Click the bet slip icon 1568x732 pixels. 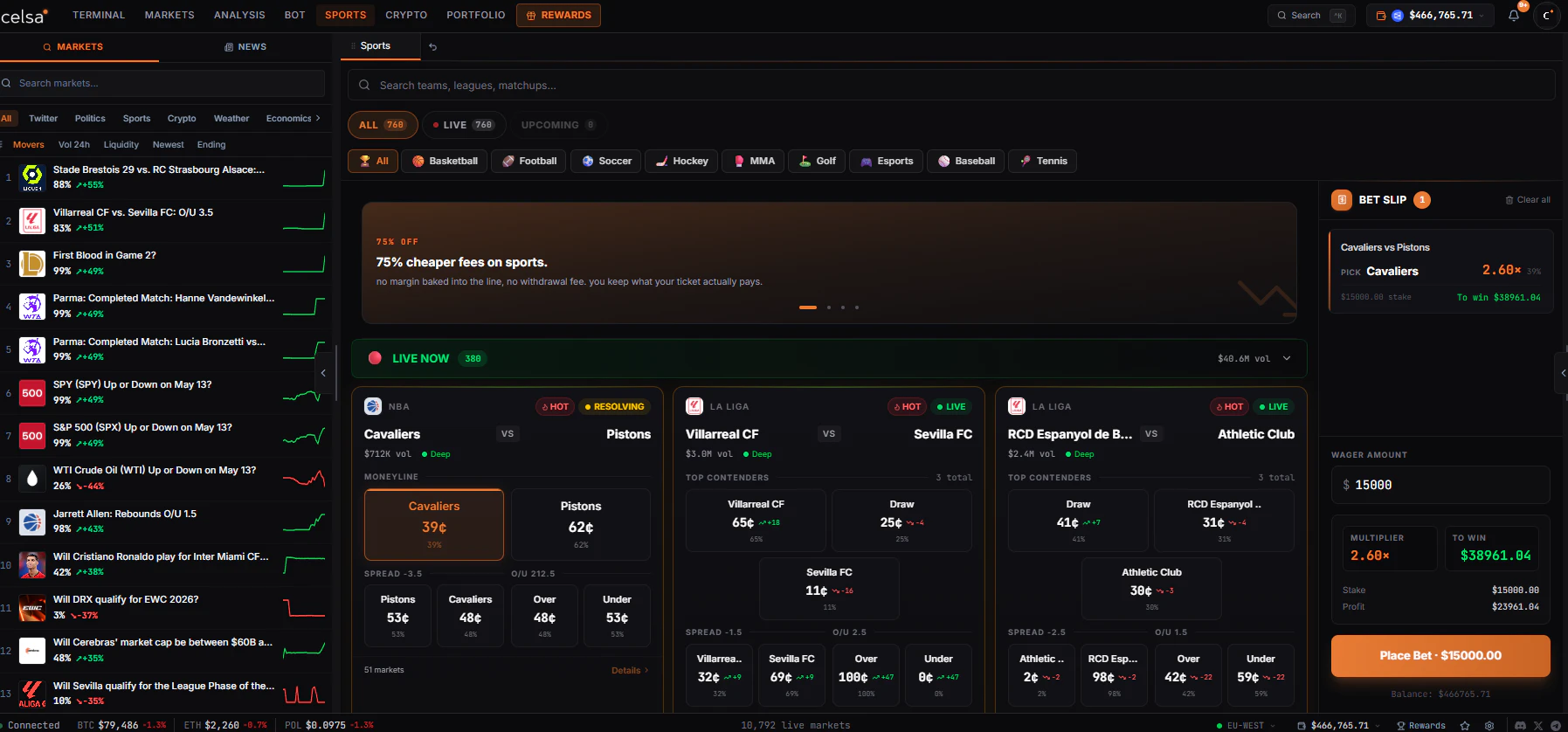(1342, 200)
